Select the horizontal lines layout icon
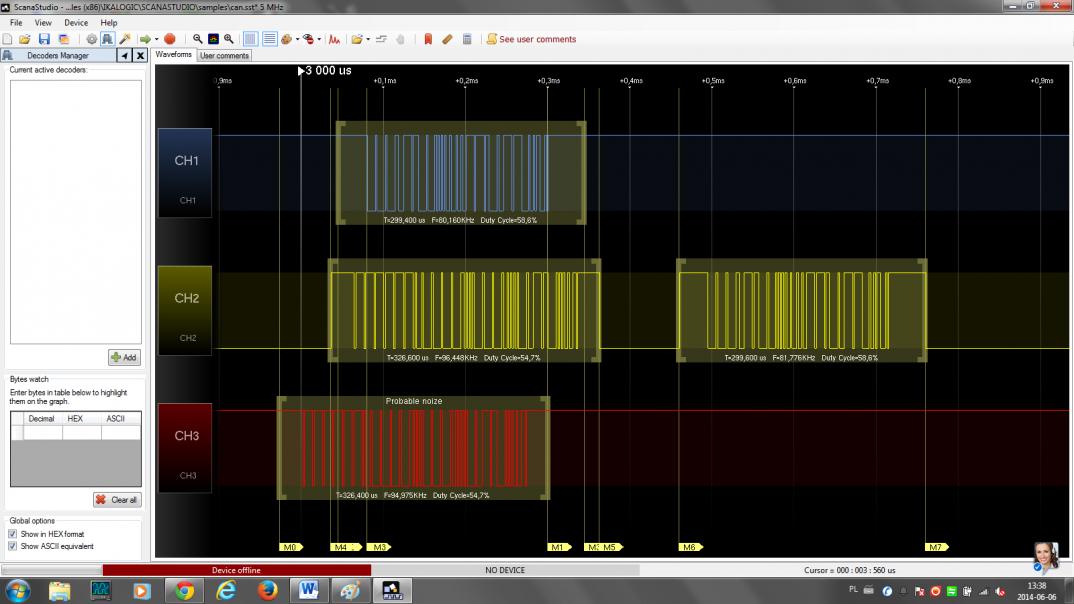Viewport: 1074px width, 604px height. pyautogui.click(x=269, y=39)
